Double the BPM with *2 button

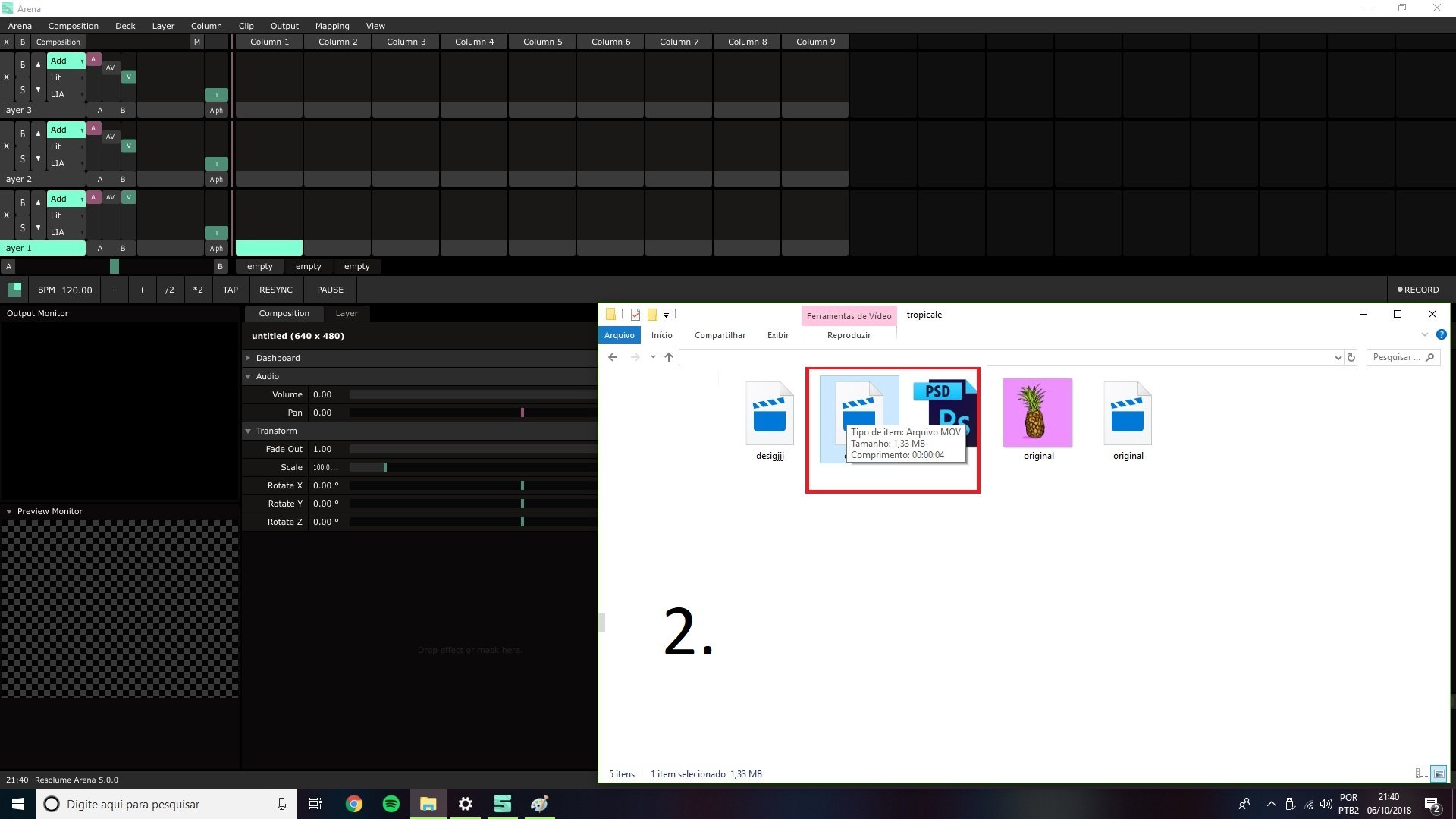198,290
